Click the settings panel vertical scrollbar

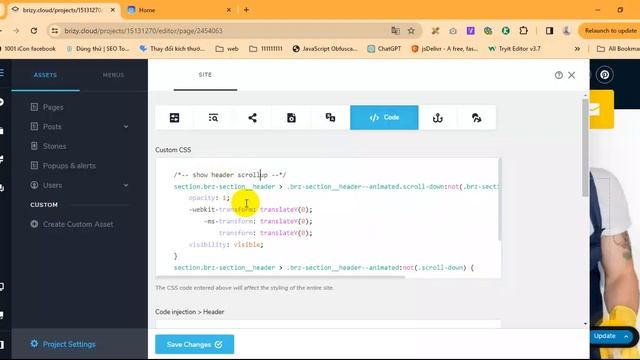586,147
